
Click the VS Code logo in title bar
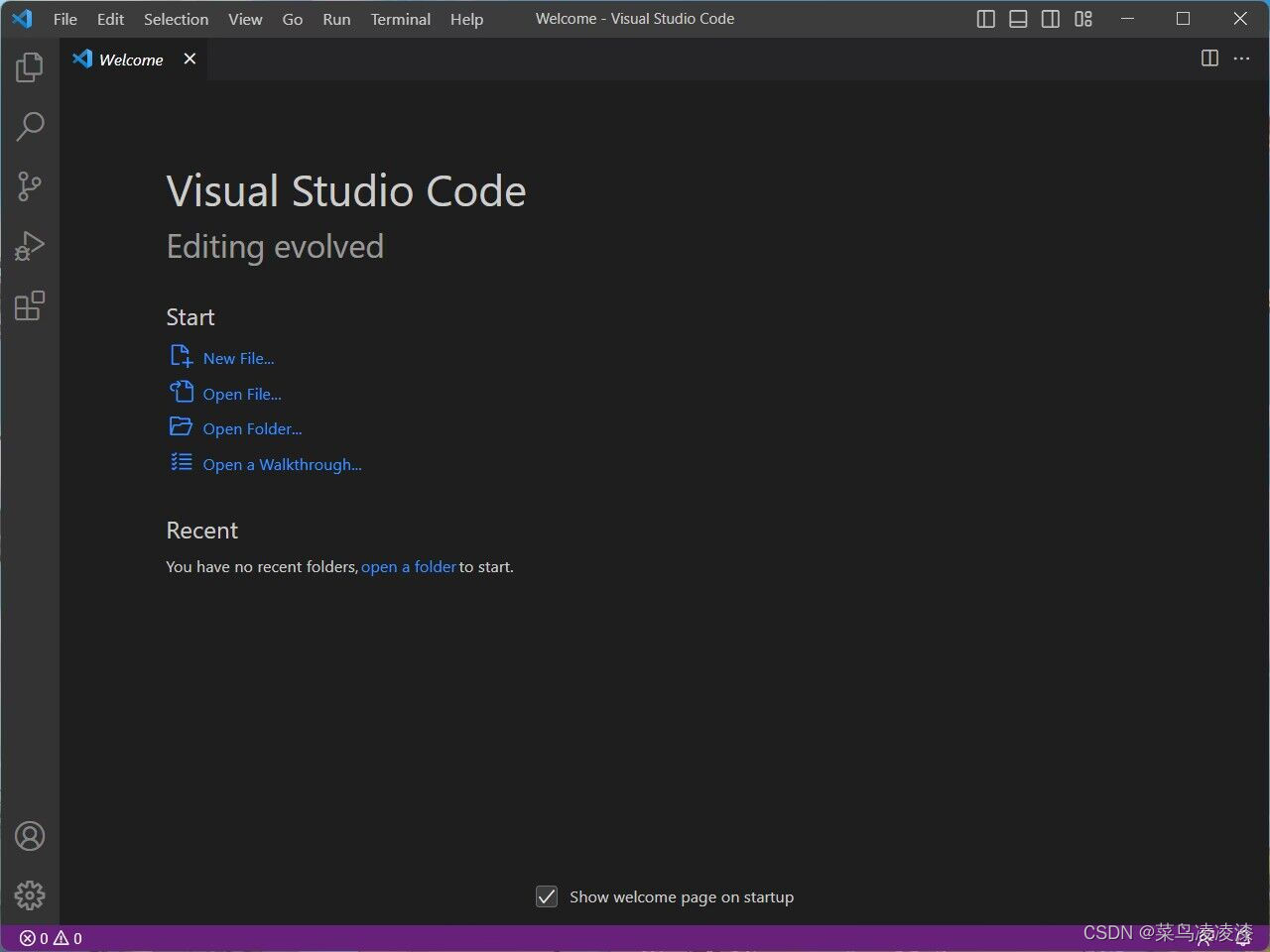22,19
